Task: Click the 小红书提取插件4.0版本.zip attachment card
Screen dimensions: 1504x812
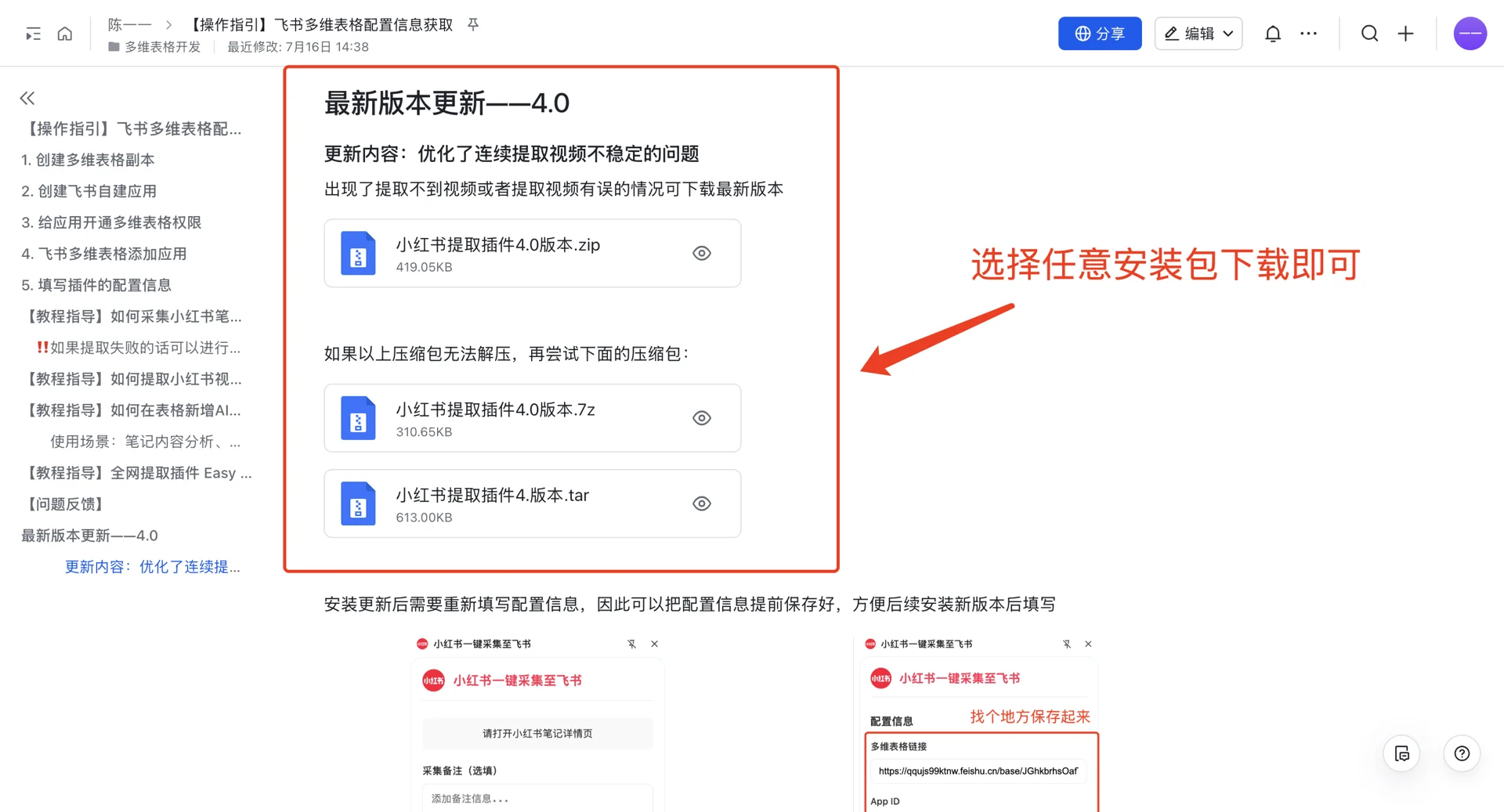Action: pyautogui.click(x=517, y=253)
